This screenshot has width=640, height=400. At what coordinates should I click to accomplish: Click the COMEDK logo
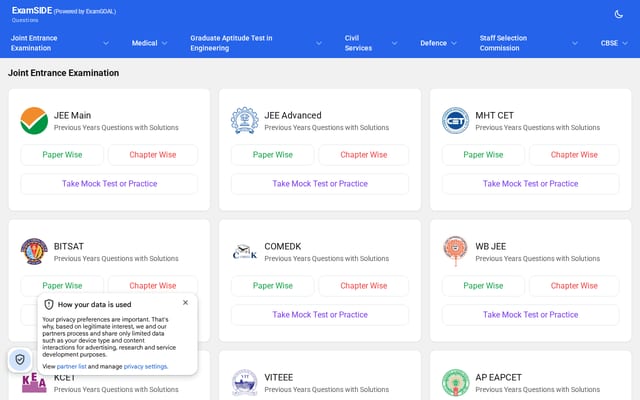[x=244, y=251]
